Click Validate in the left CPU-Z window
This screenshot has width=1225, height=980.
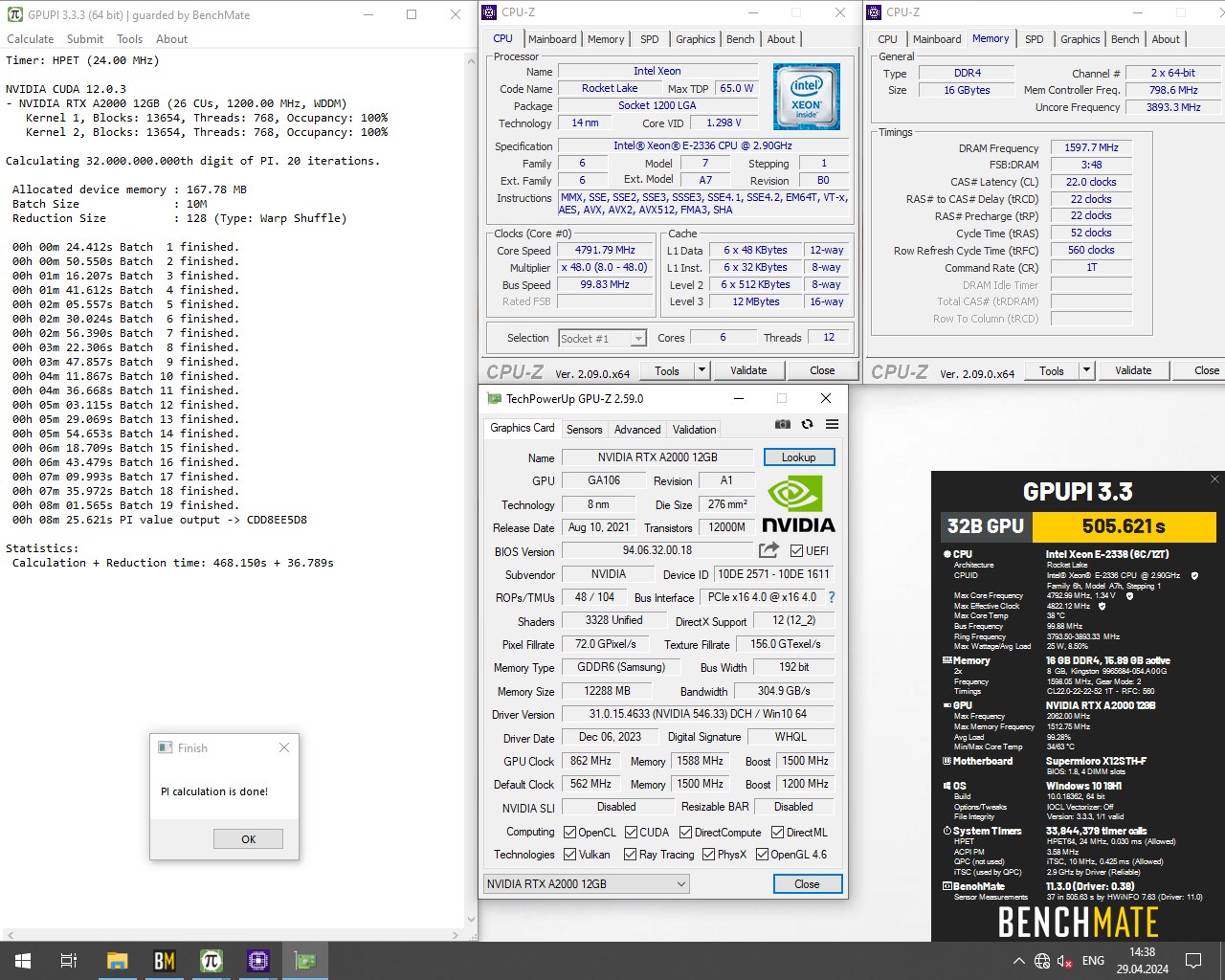pos(748,370)
